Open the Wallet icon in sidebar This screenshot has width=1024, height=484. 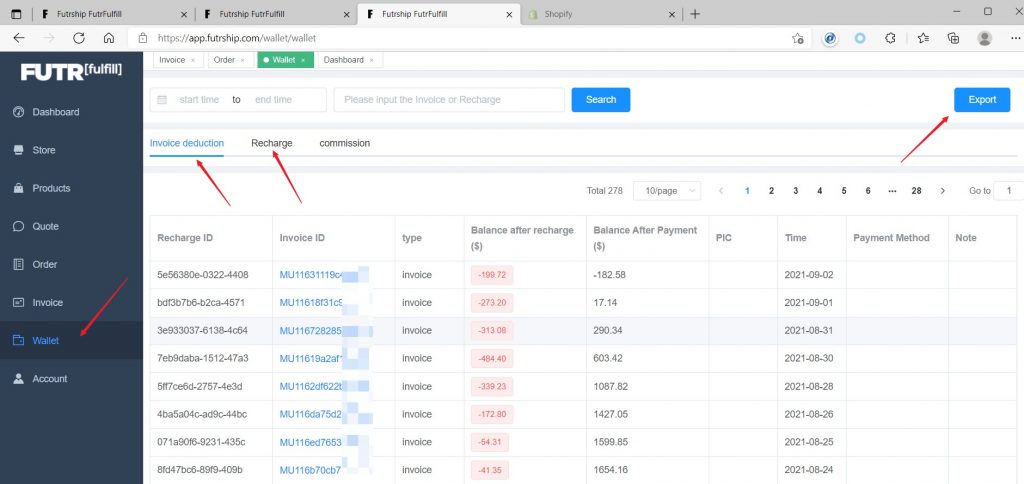[18, 340]
